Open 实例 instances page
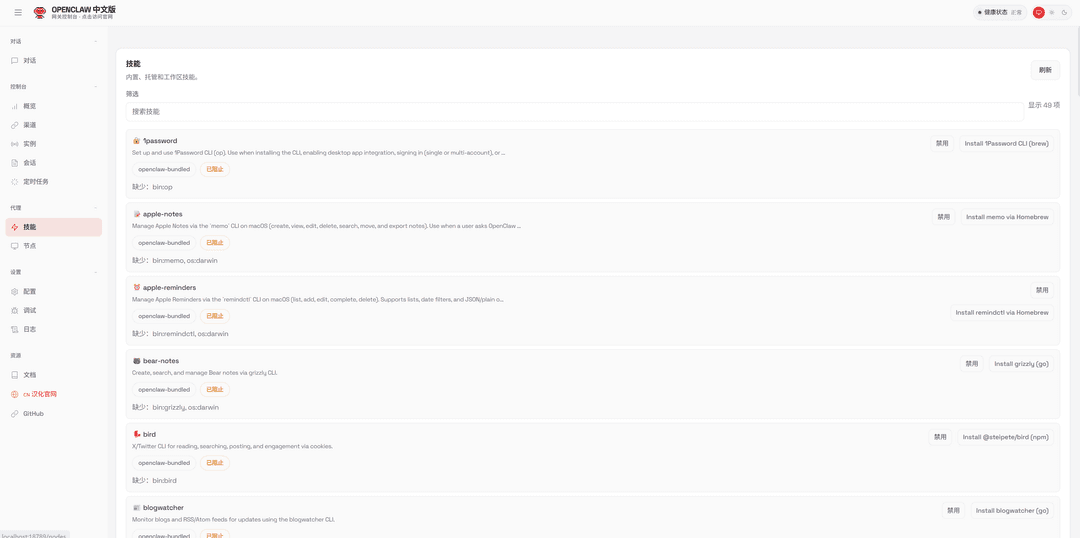Screen dimensions: 1080x538 (54, 144)
